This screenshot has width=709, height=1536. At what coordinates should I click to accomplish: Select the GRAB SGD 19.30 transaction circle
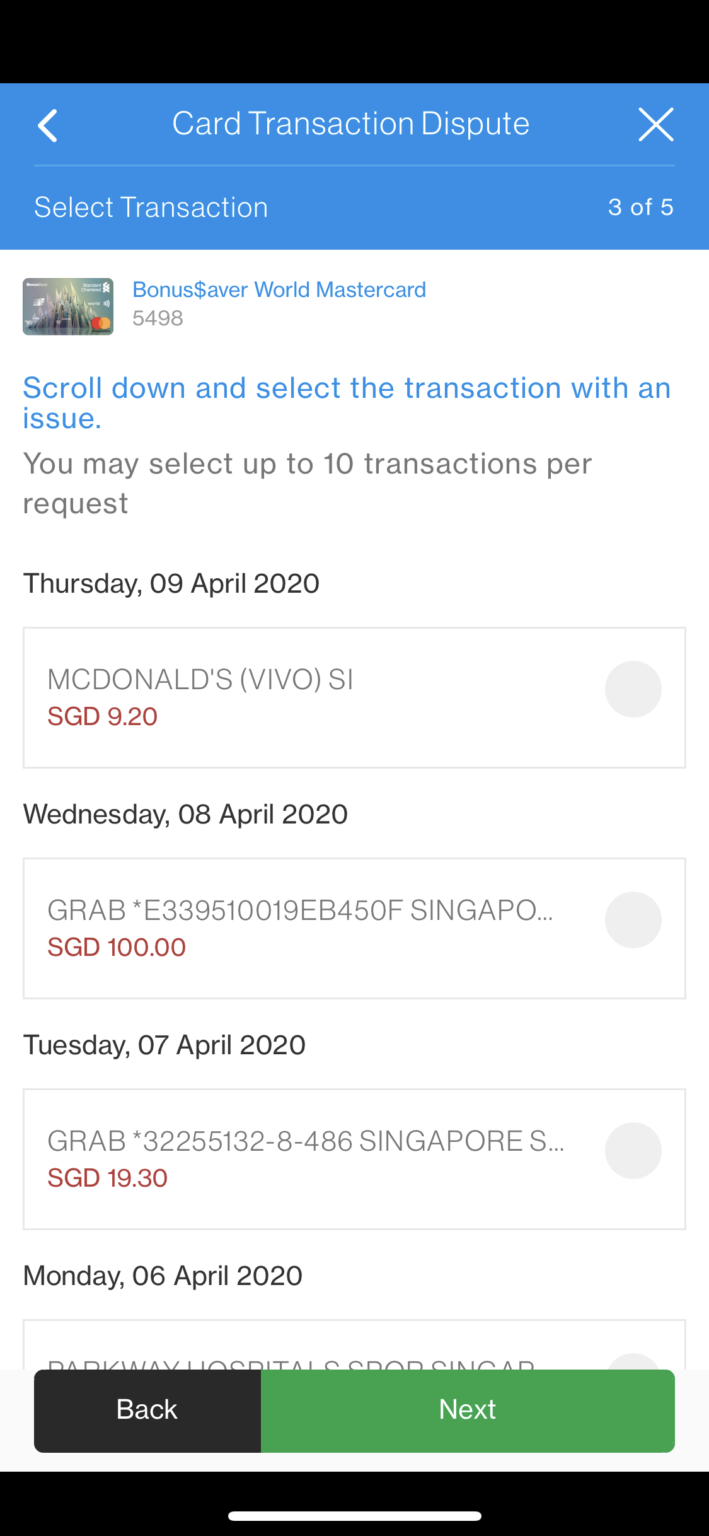pyautogui.click(x=633, y=1150)
